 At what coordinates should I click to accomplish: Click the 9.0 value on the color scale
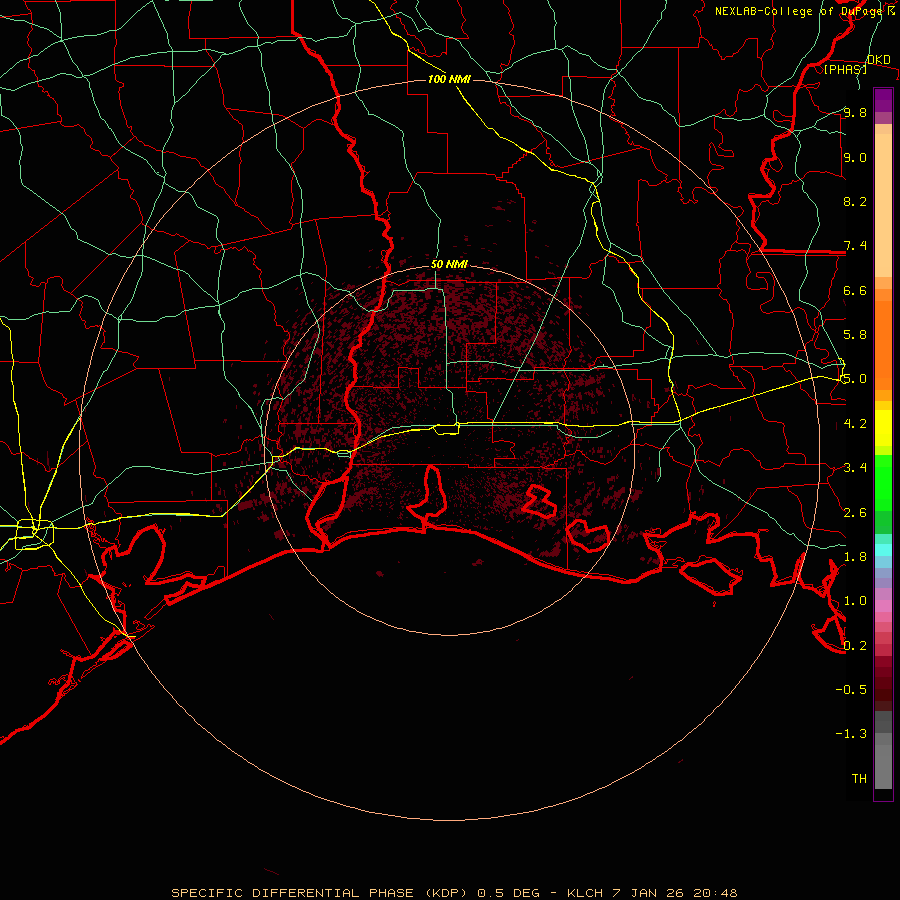click(x=855, y=157)
